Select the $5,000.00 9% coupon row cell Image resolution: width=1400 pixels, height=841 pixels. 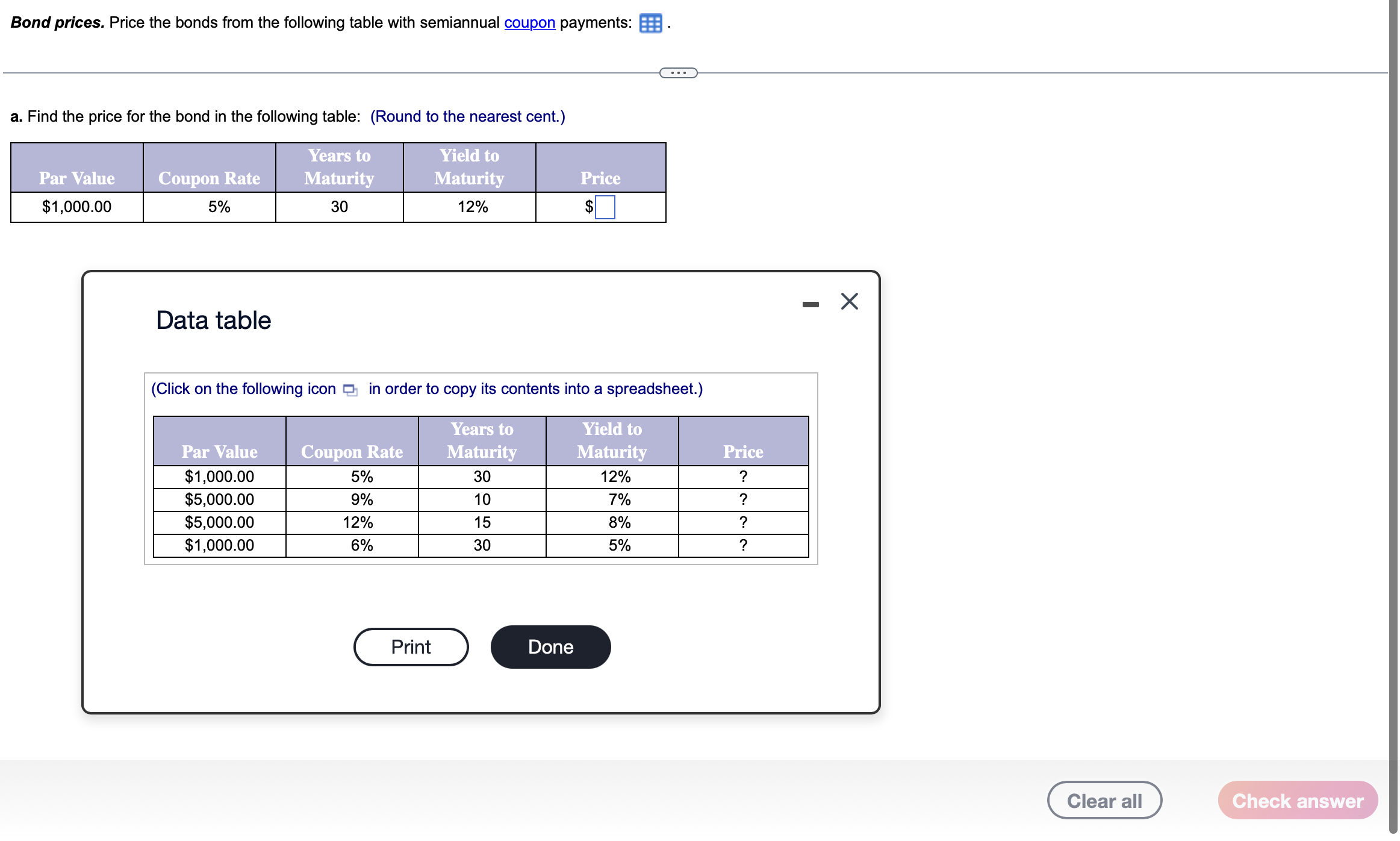pos(219,499)
